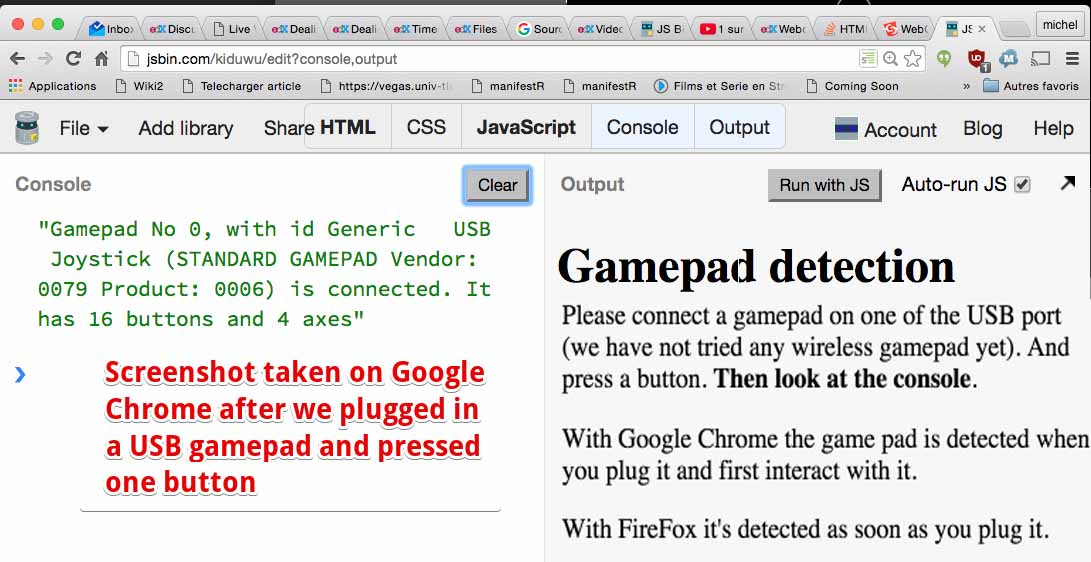
Task: Open the Telecharger article bookmark
Action: (x=241, y=86)
